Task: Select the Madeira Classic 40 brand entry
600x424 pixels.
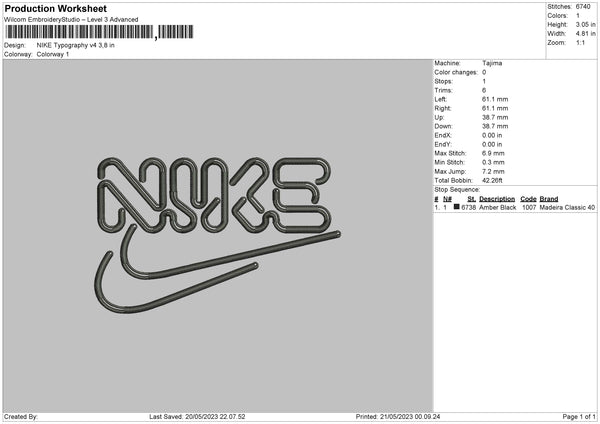Action: point(567,207)
